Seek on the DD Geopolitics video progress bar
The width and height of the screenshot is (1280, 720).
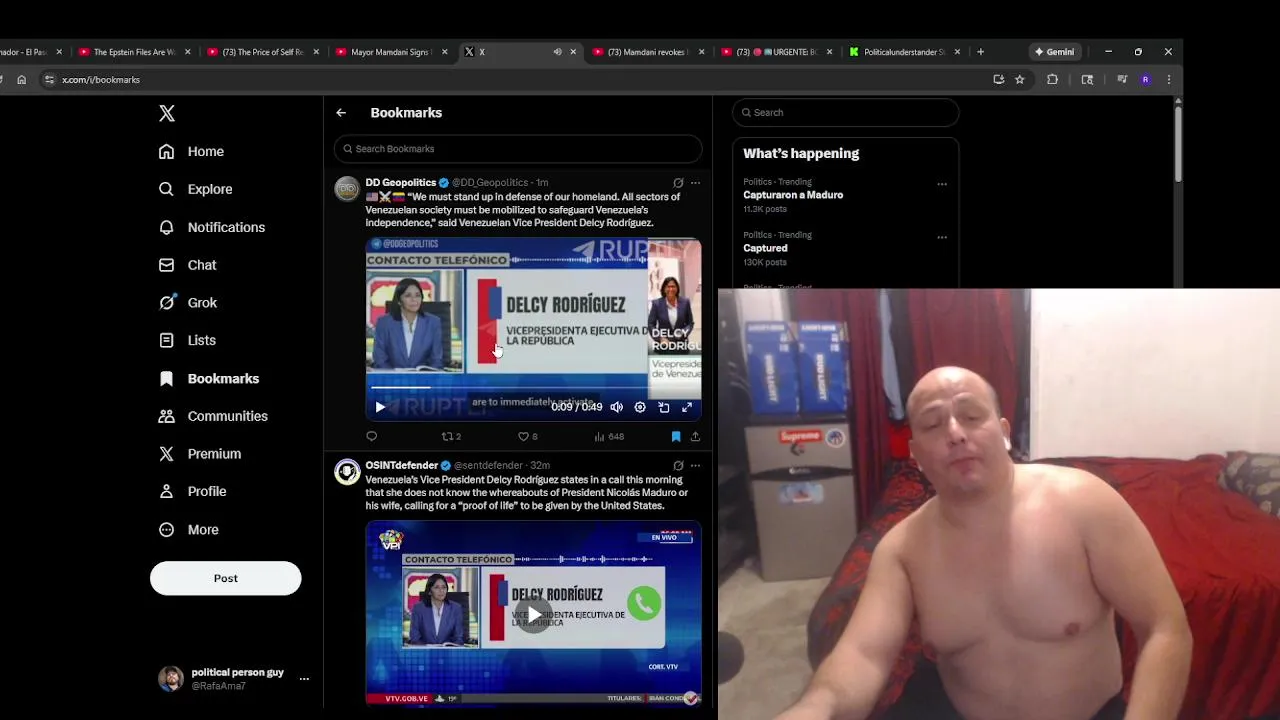[533, 387]
